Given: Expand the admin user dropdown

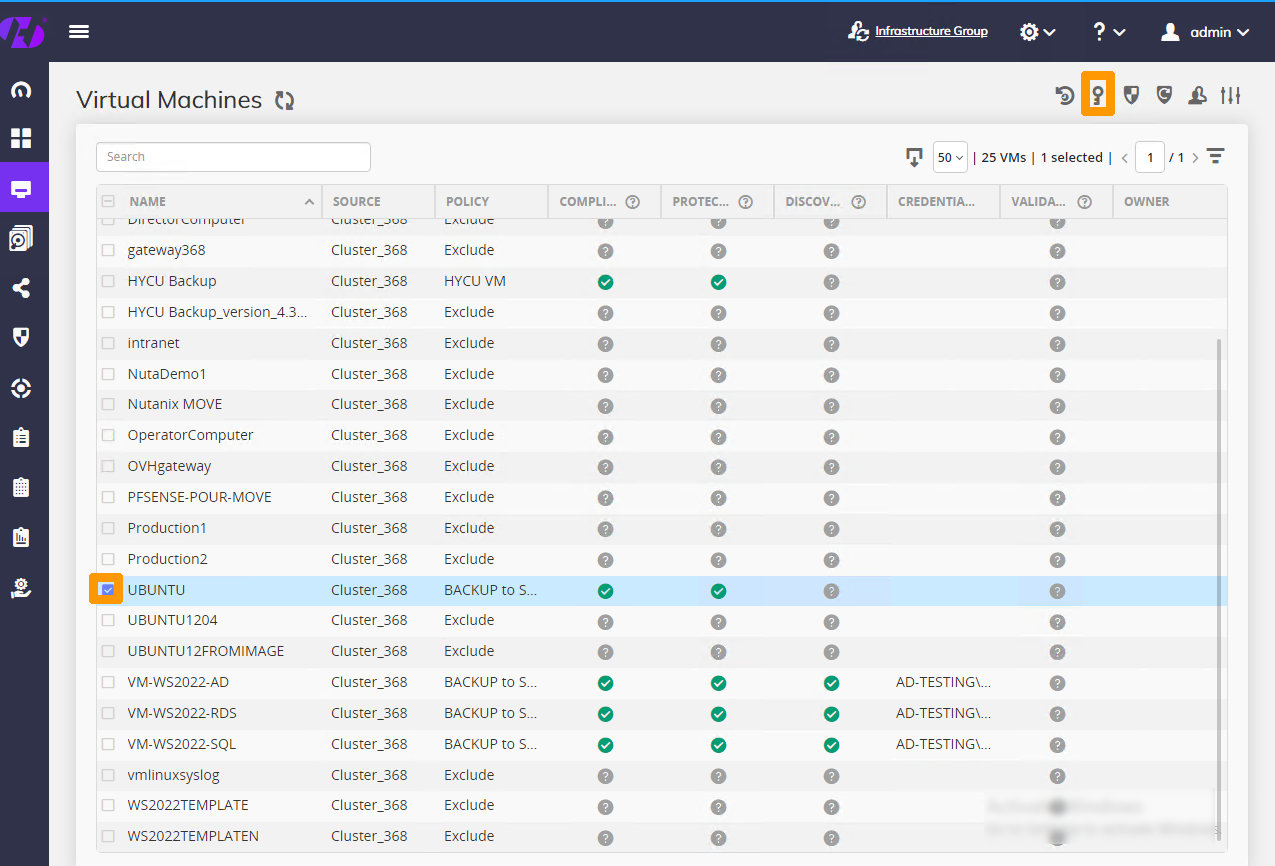Looking at the screenshot, I should click(x=1205, y=31).
